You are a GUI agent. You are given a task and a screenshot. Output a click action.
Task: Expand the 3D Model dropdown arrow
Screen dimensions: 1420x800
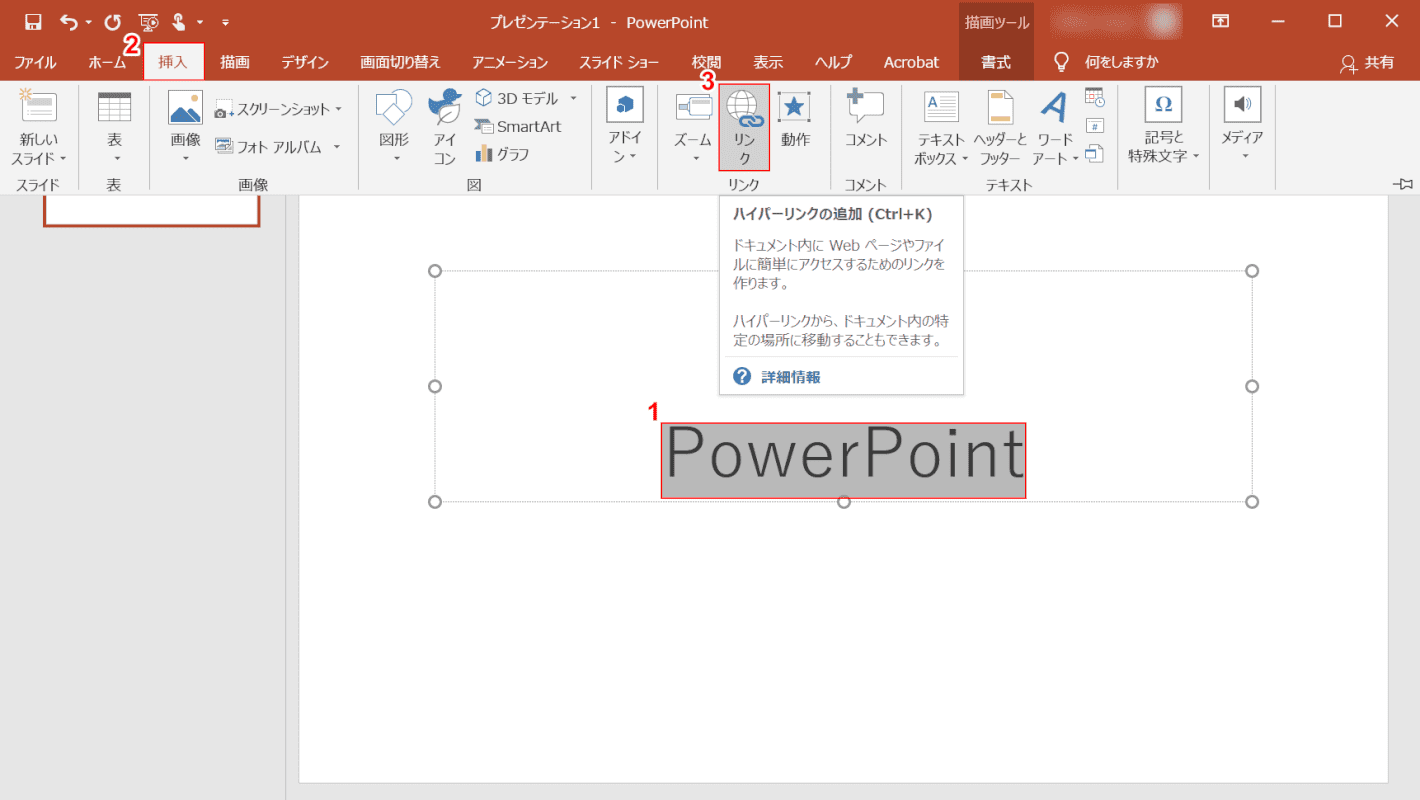coord(573,98)
